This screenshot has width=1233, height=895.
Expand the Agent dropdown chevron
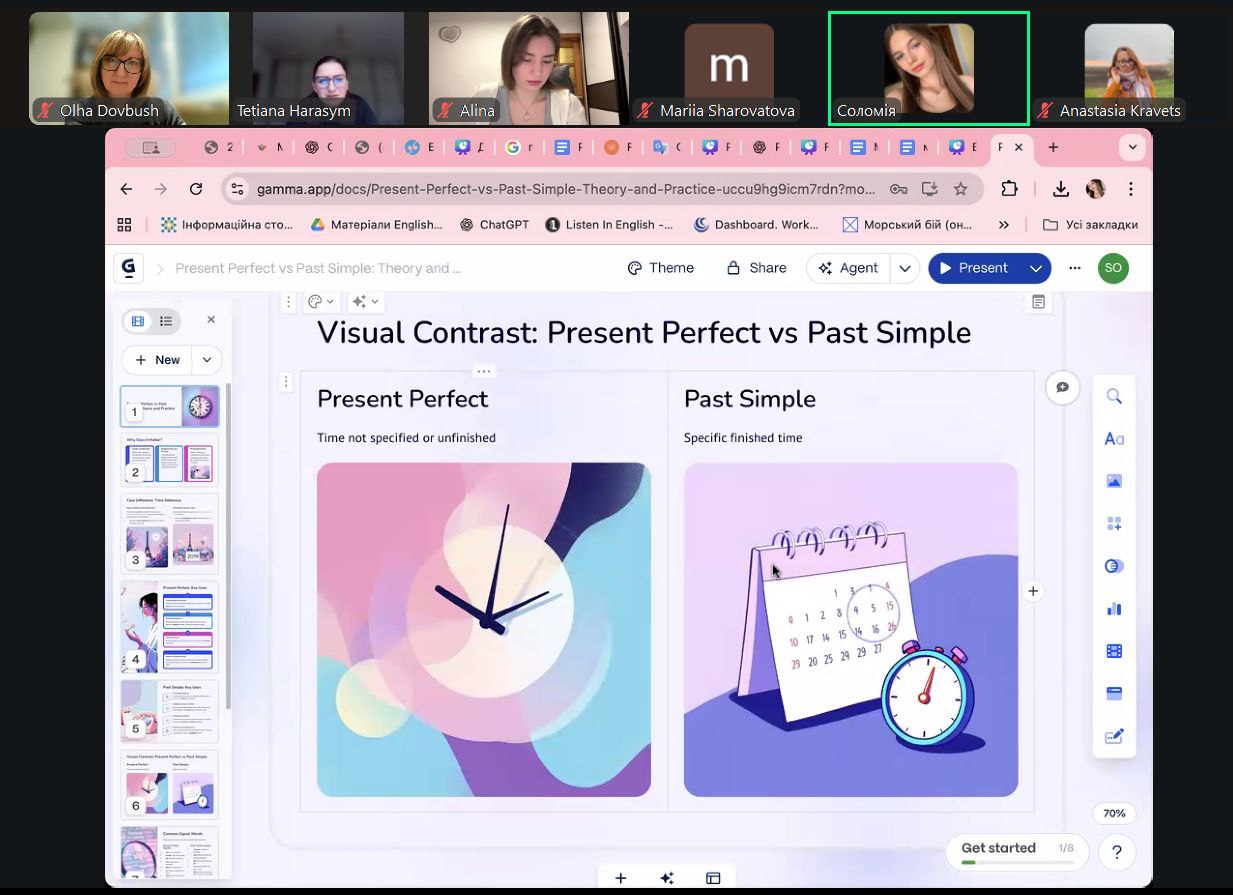904,268
